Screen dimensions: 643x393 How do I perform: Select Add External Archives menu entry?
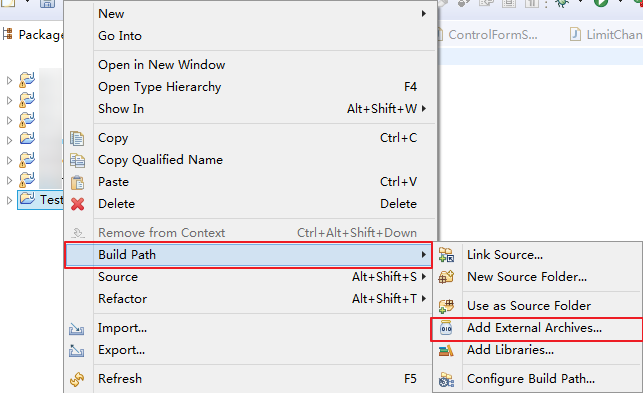(x=536, y=329)
